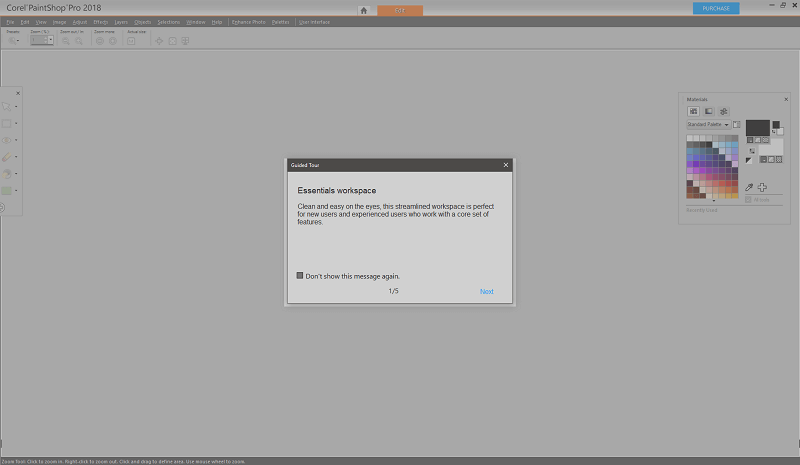
Task: Click the small foreground color box
Action: point(776,125)
